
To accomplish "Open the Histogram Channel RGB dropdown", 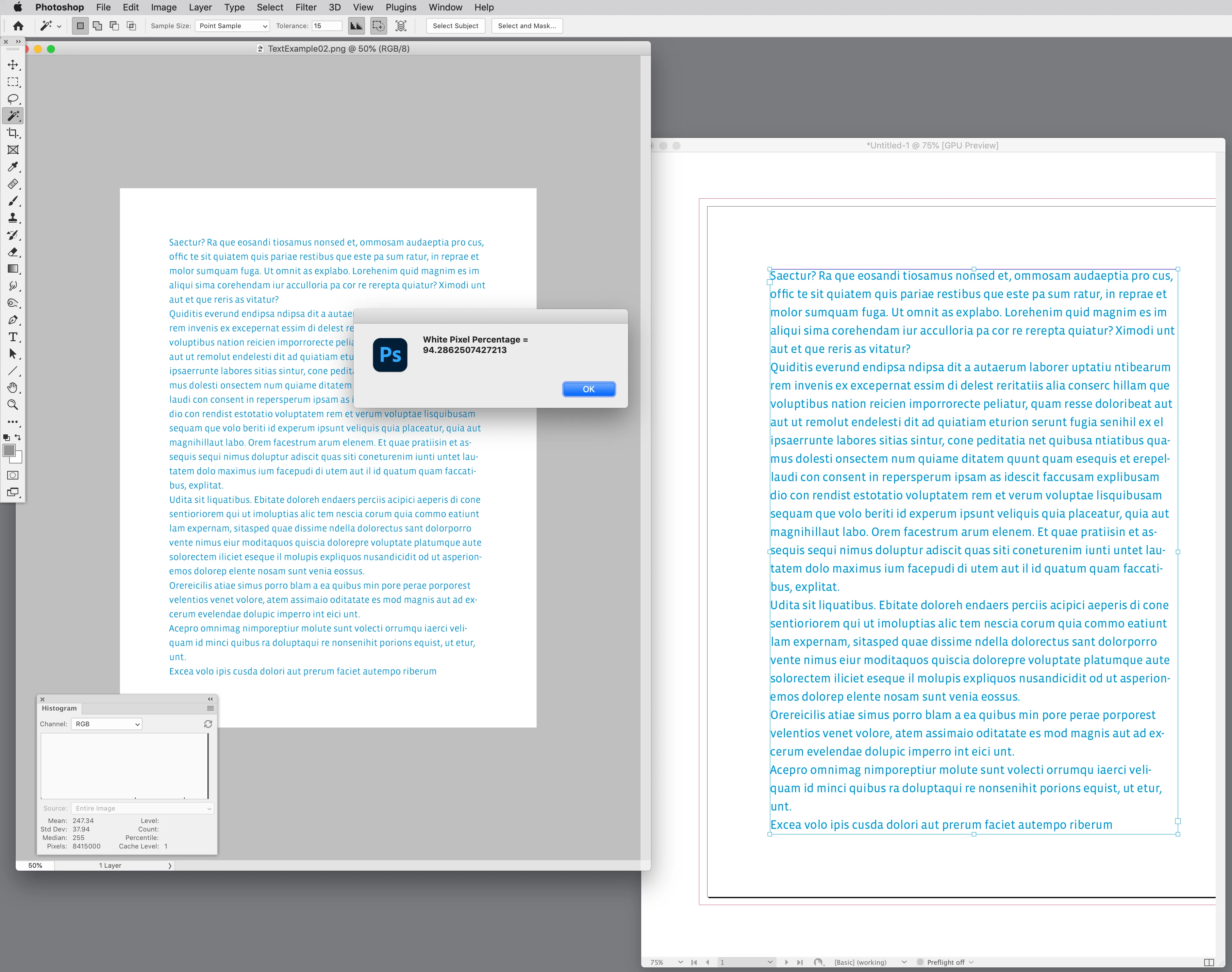I will pyautogui.click(x=107, y=724).
